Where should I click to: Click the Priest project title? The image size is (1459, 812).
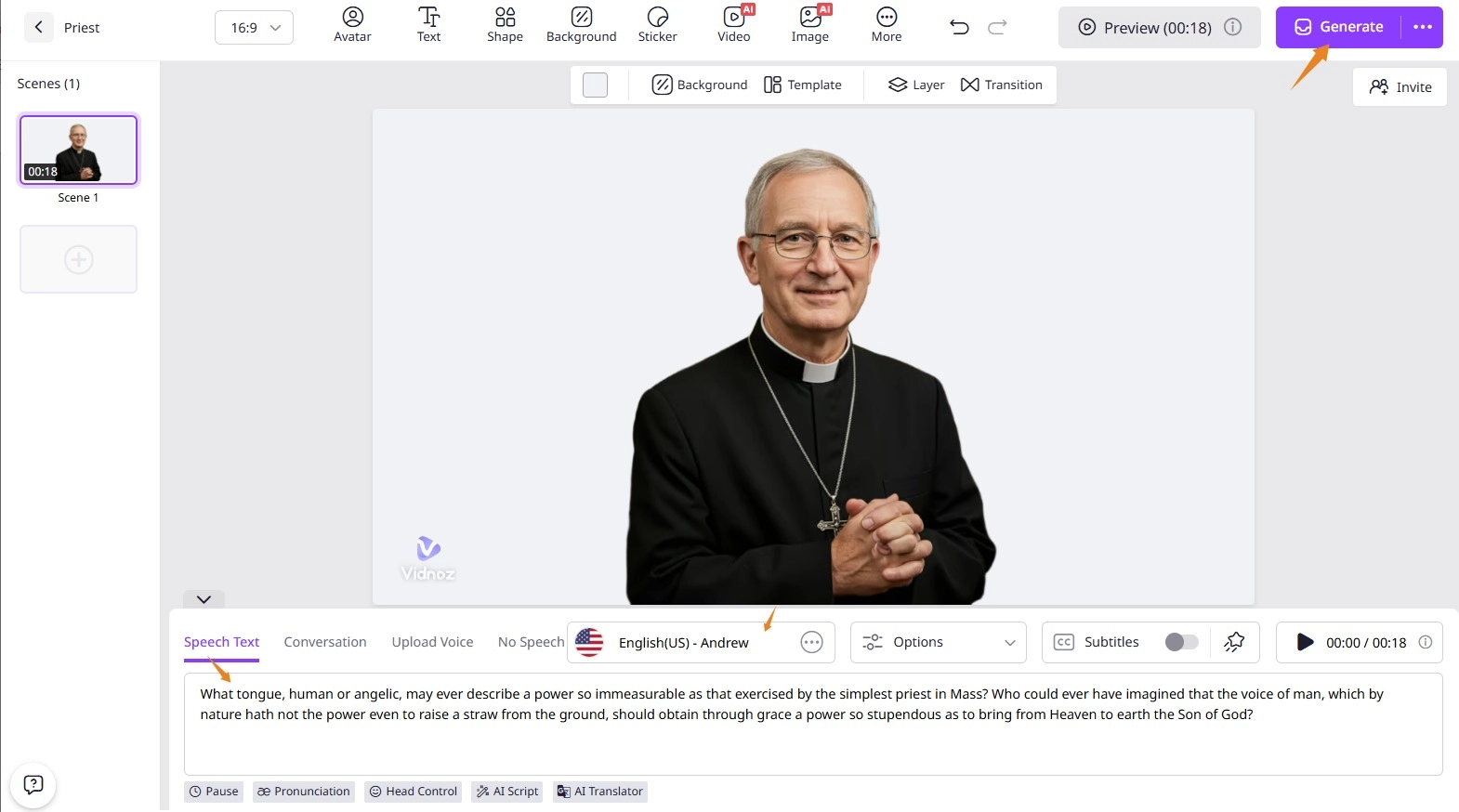click(82, 28)
